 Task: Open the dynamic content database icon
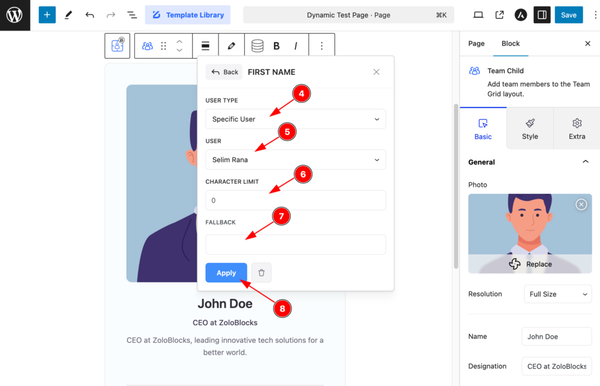[x=257, y=46]
